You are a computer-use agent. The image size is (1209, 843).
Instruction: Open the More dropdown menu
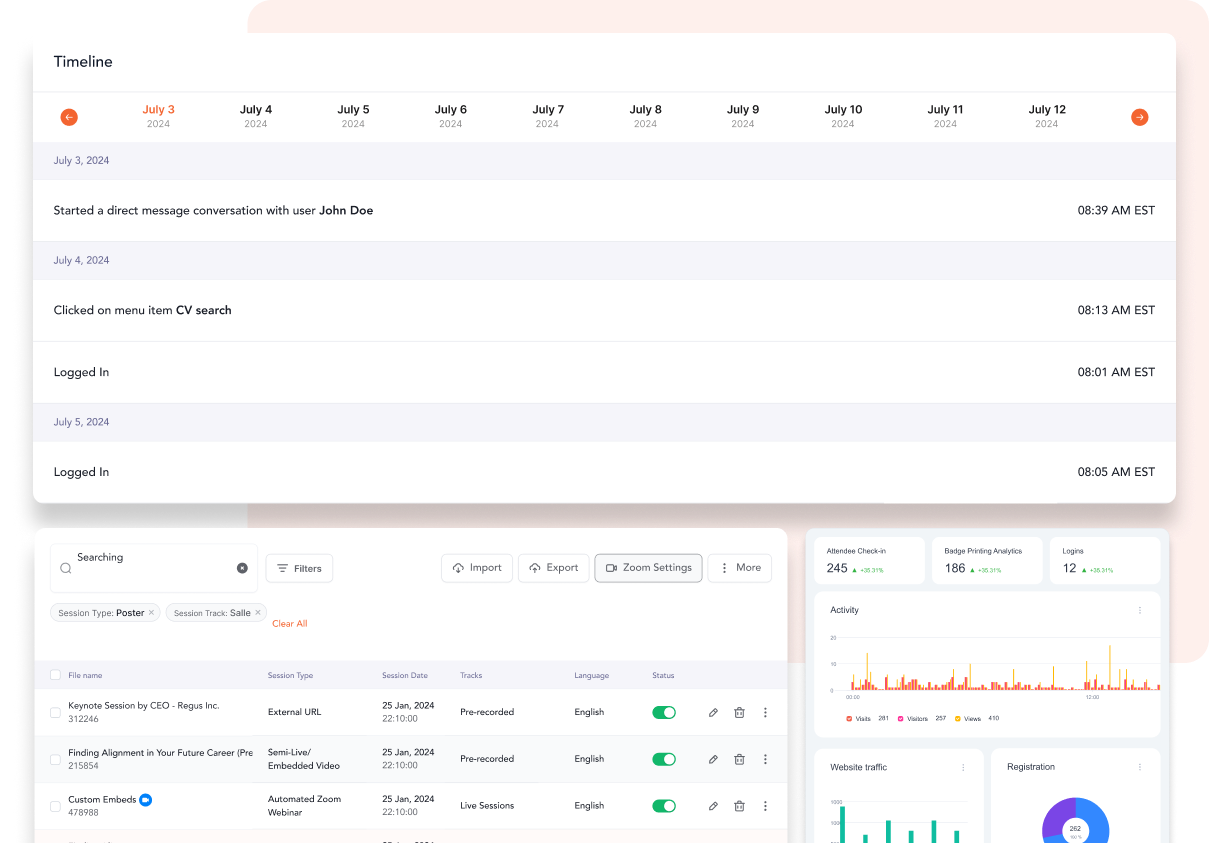[x=738, y=568]
